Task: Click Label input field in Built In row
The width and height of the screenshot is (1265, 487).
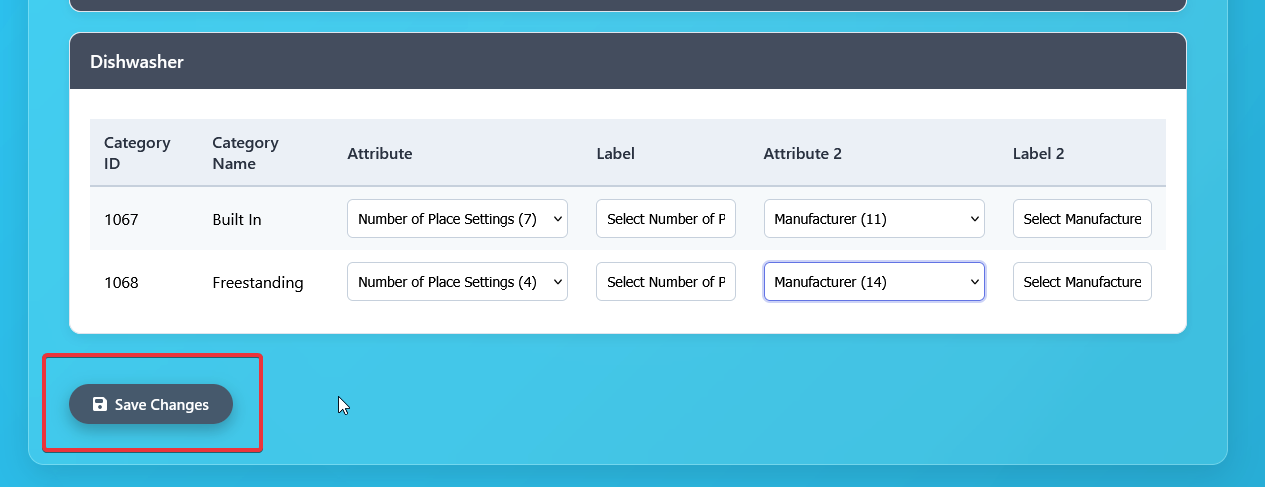Action: click(x=665, y=219)
